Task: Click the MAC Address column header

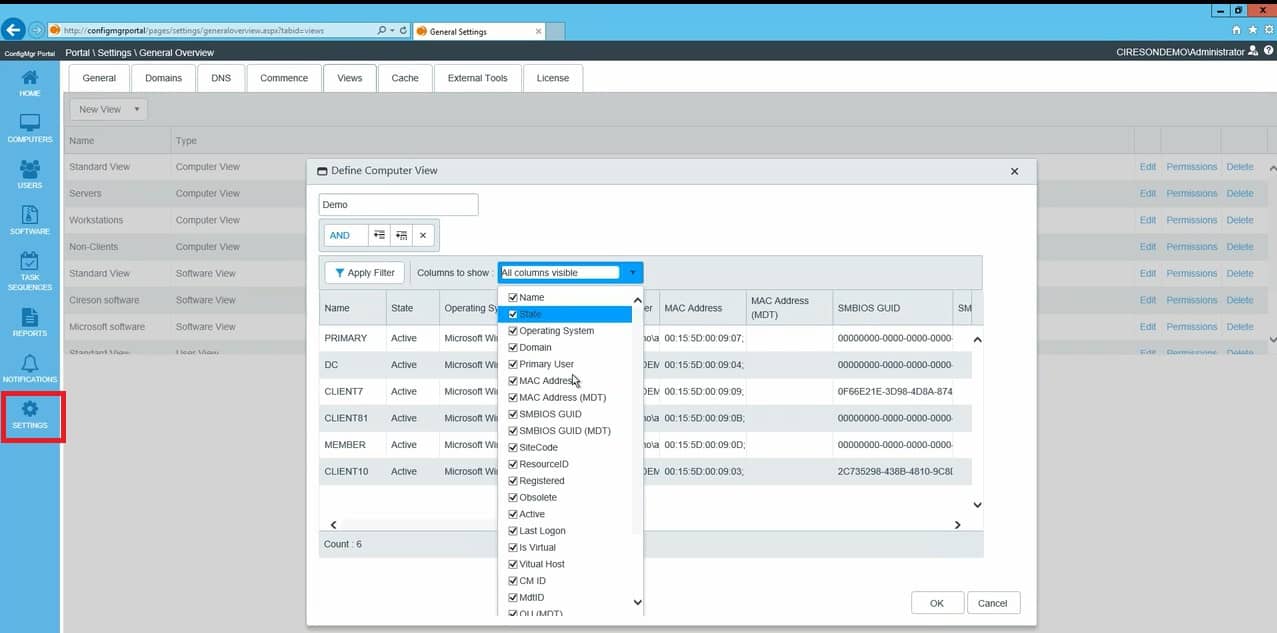Action: (703, 308)
